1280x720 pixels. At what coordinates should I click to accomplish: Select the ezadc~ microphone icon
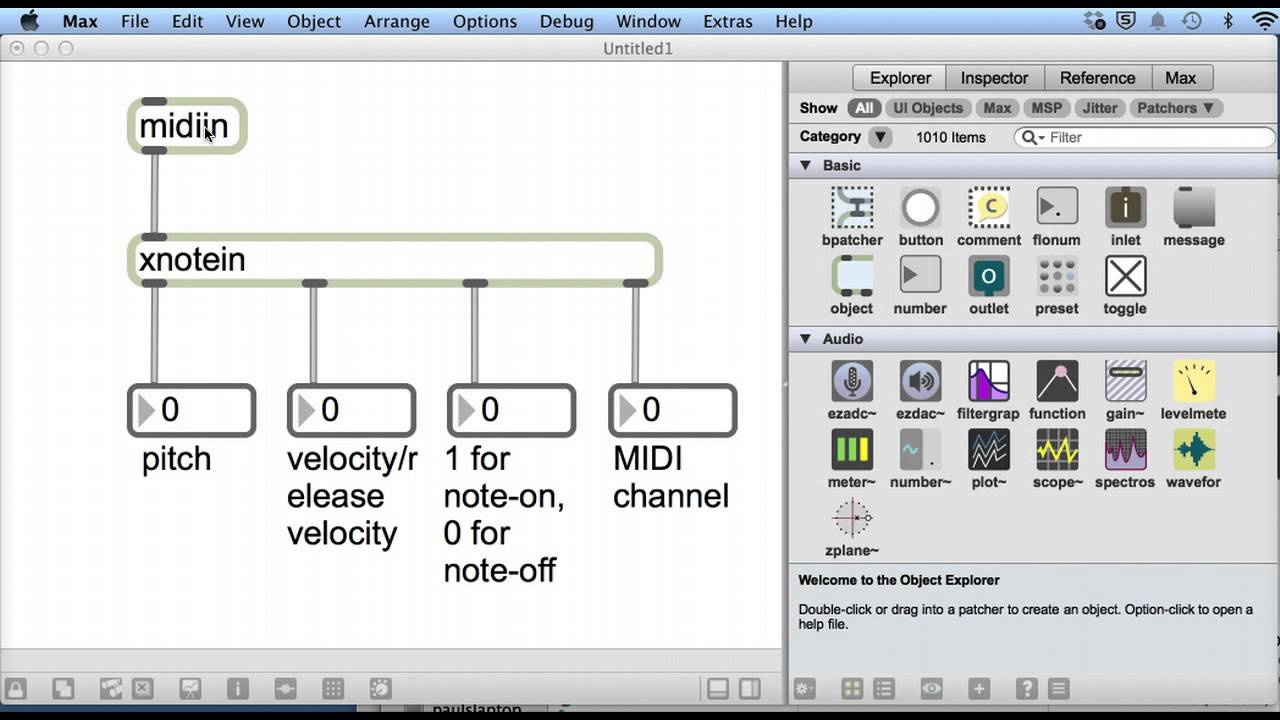pos(852,381)
